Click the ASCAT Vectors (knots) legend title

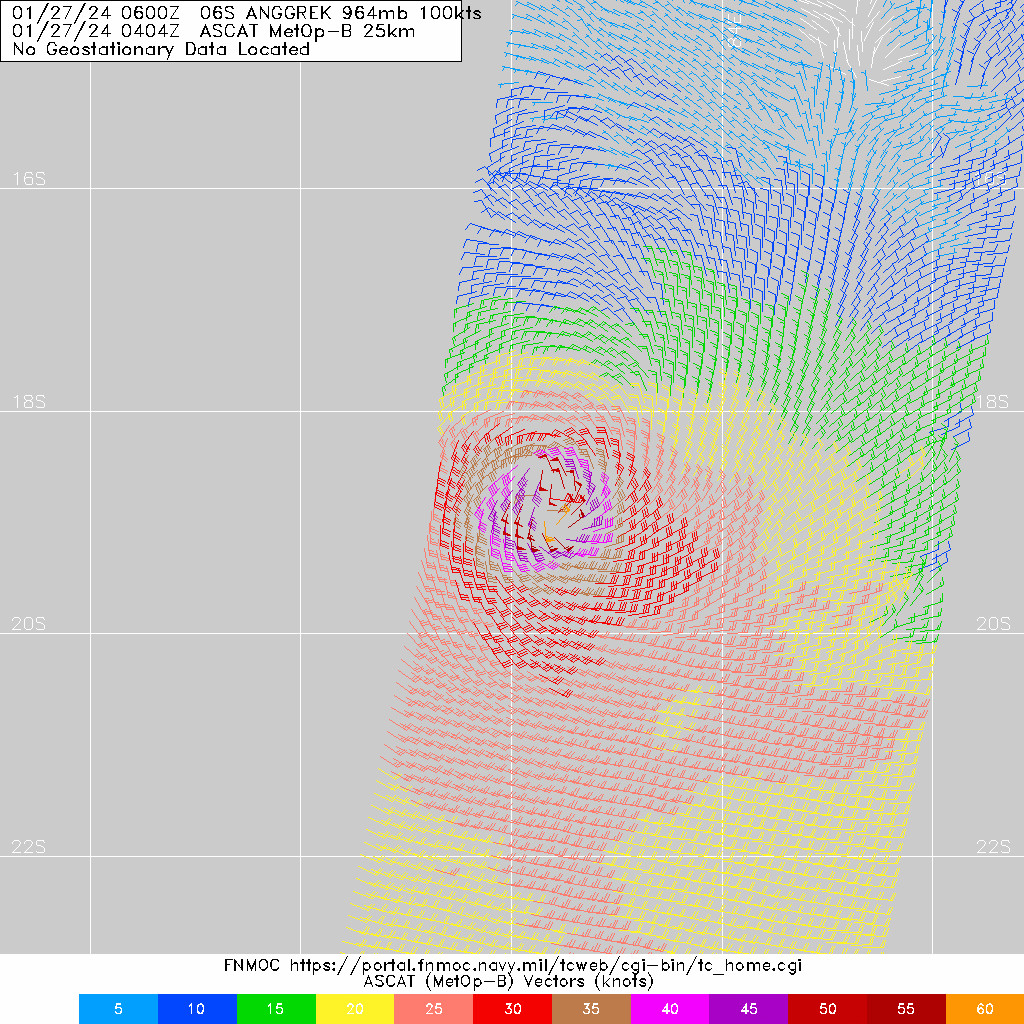tap(508, 982)
